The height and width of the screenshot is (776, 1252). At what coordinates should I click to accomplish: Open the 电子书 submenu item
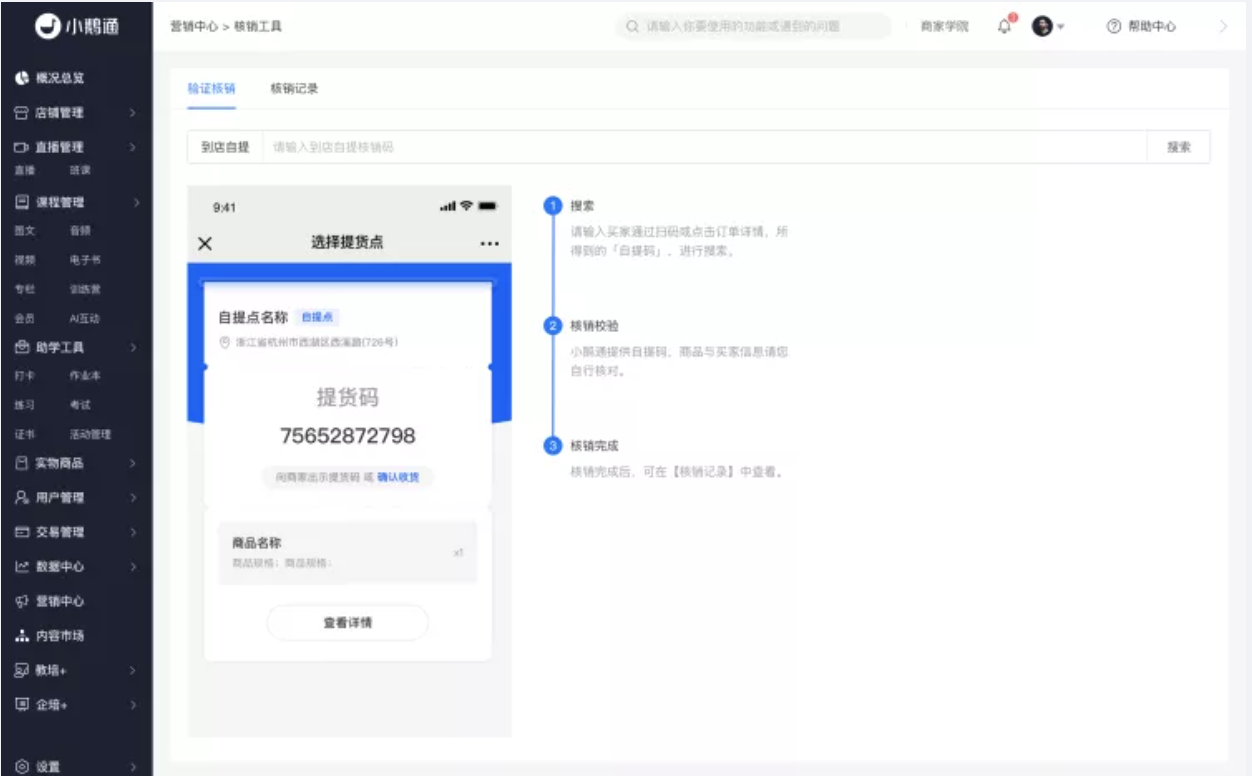coord(85,260)
